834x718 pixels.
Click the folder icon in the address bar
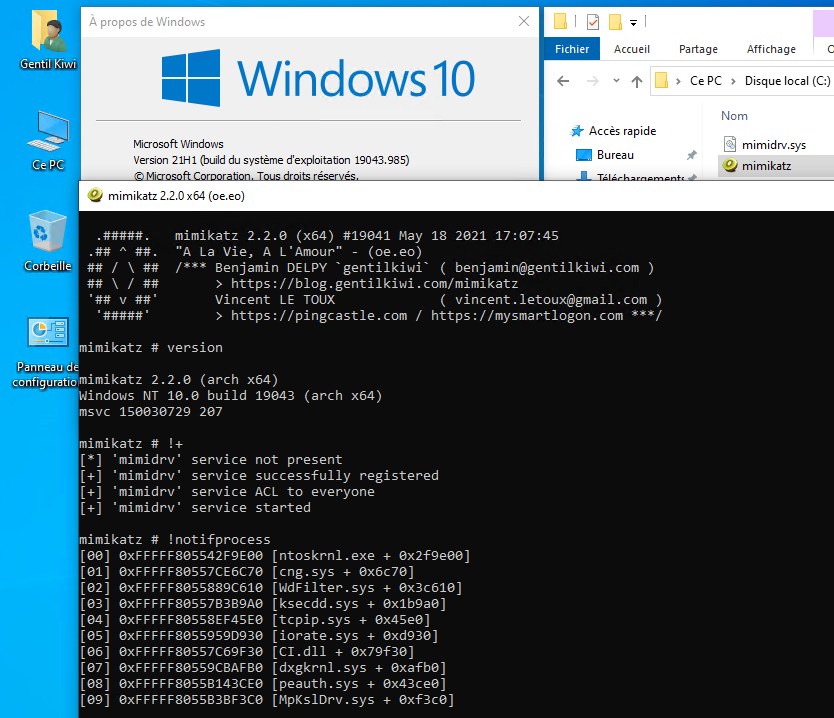point(661,80)
